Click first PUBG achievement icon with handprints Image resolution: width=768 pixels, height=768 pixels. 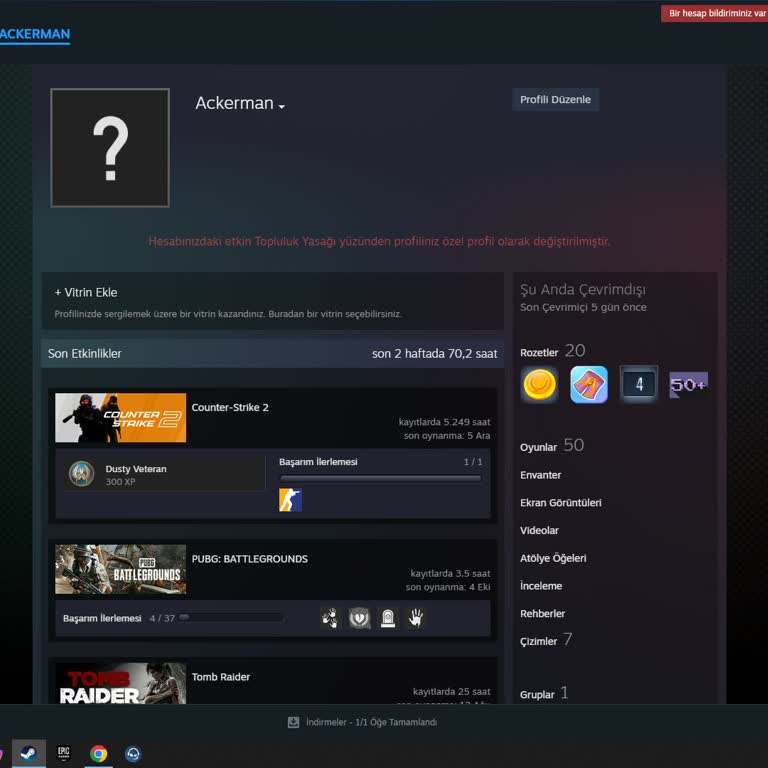(331, 618)
